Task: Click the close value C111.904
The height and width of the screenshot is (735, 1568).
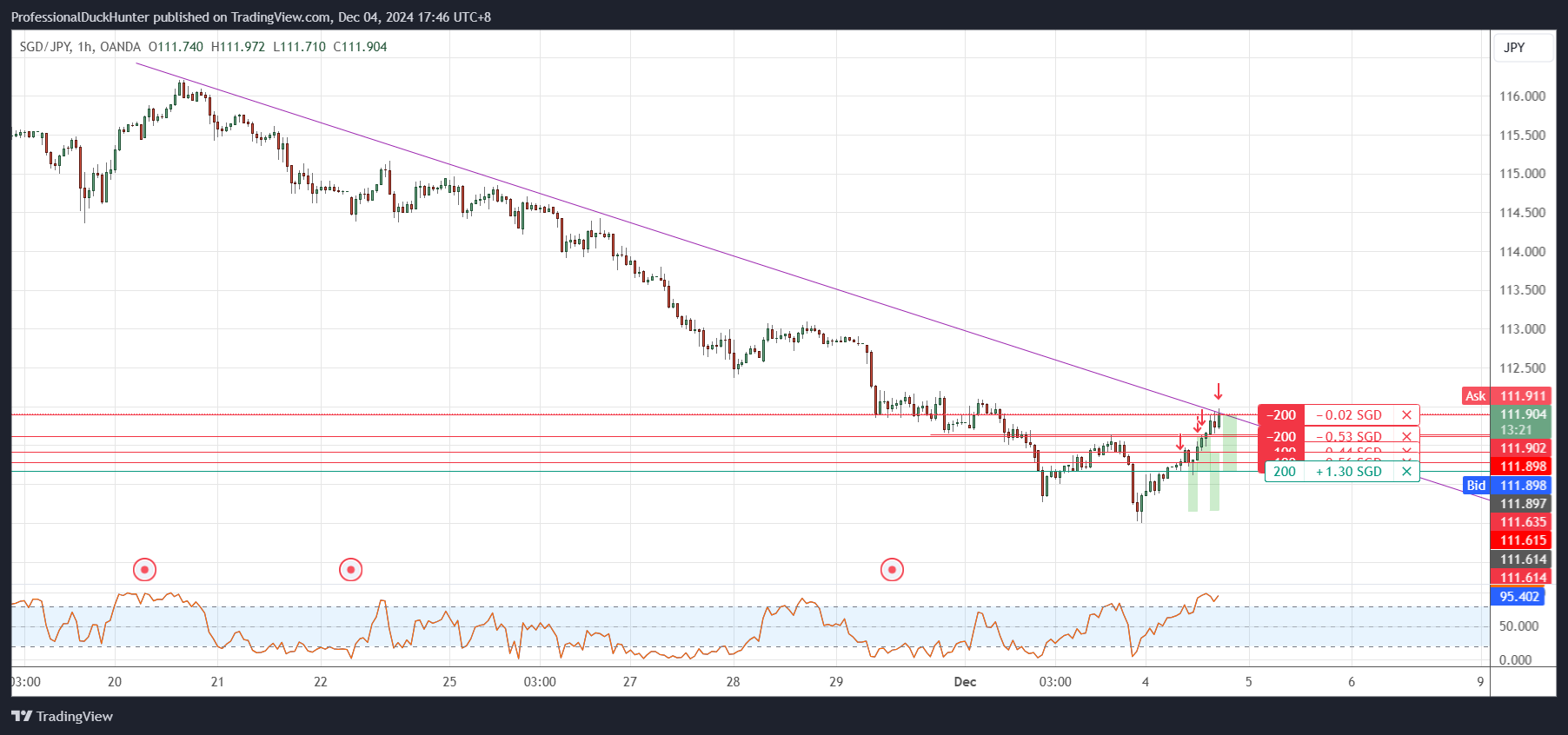Action: (x=360, y=47)
